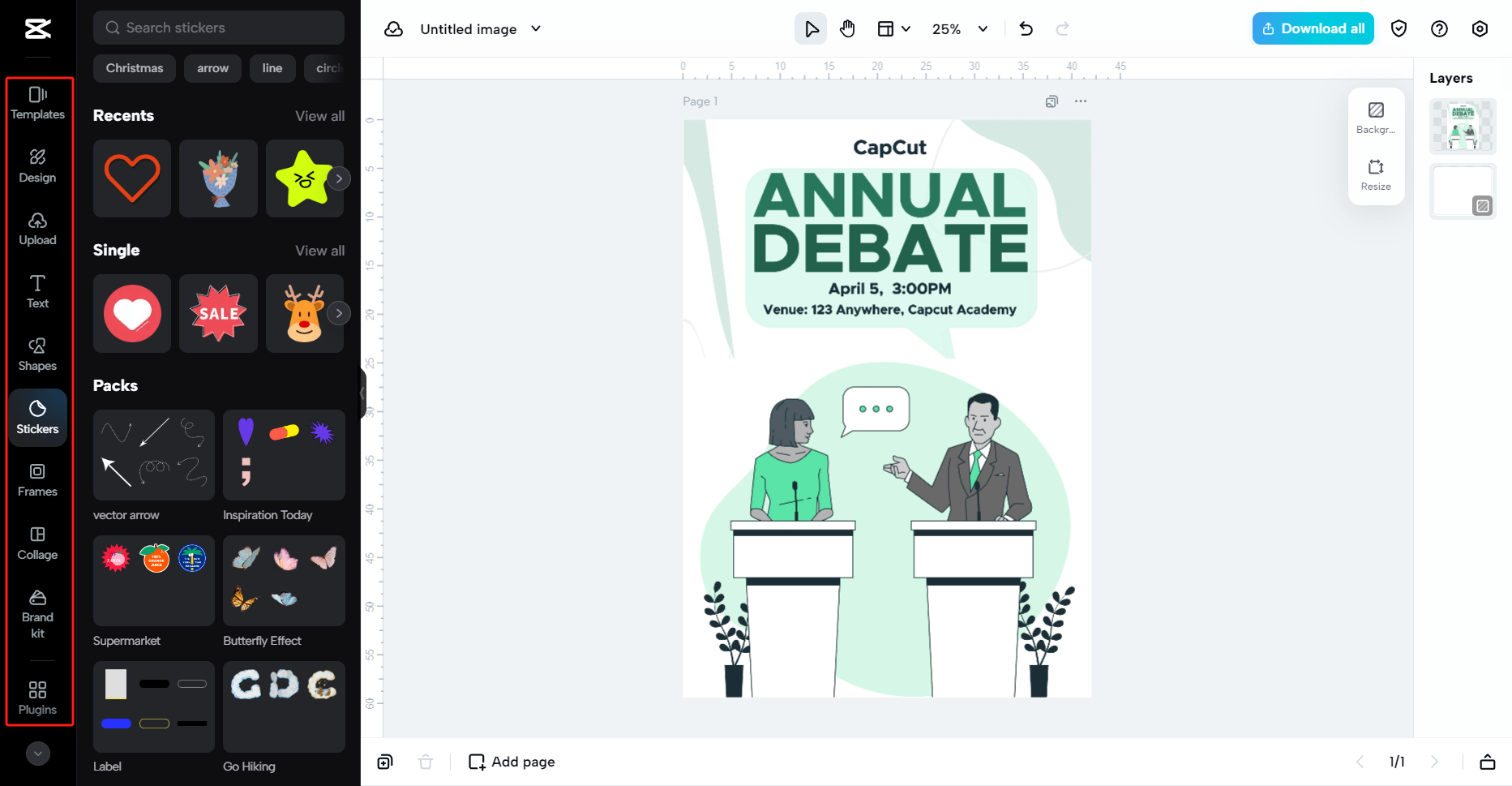Open the Shapes panel
This screenshot has height=786, width=1512.
37,354
